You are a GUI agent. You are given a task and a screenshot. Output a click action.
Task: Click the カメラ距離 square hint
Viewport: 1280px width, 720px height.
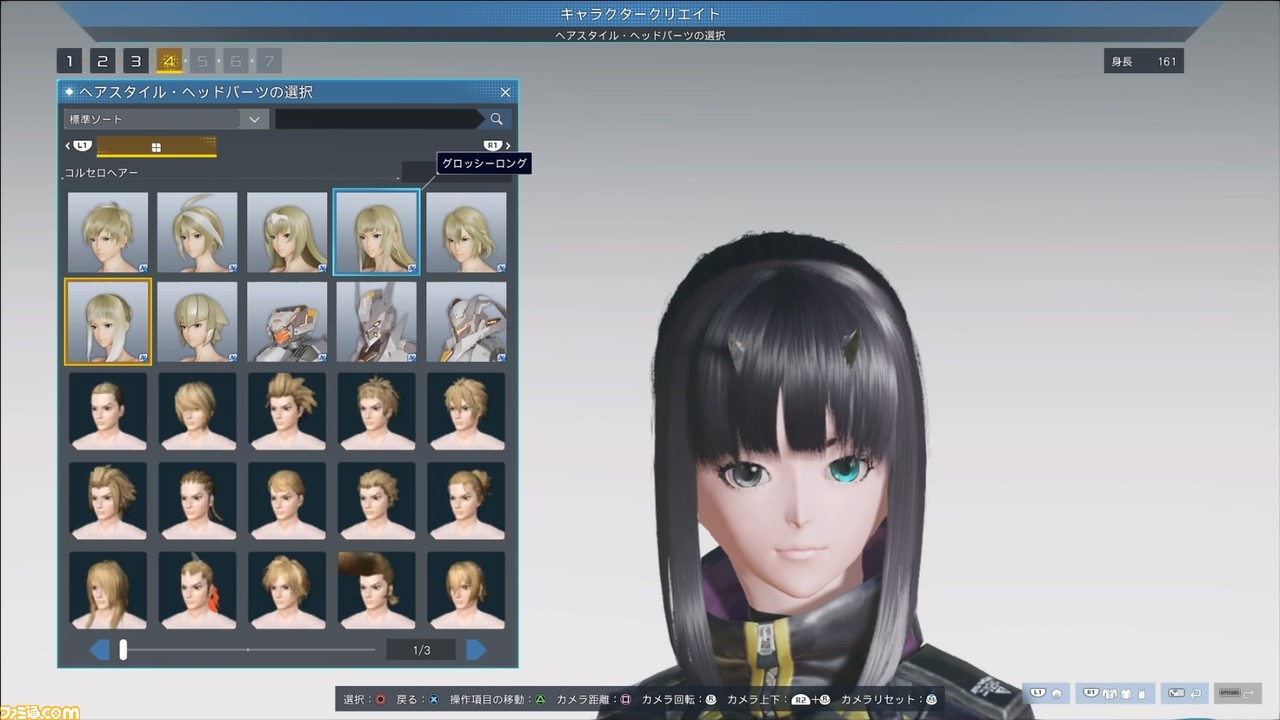(x=595, y=700)
